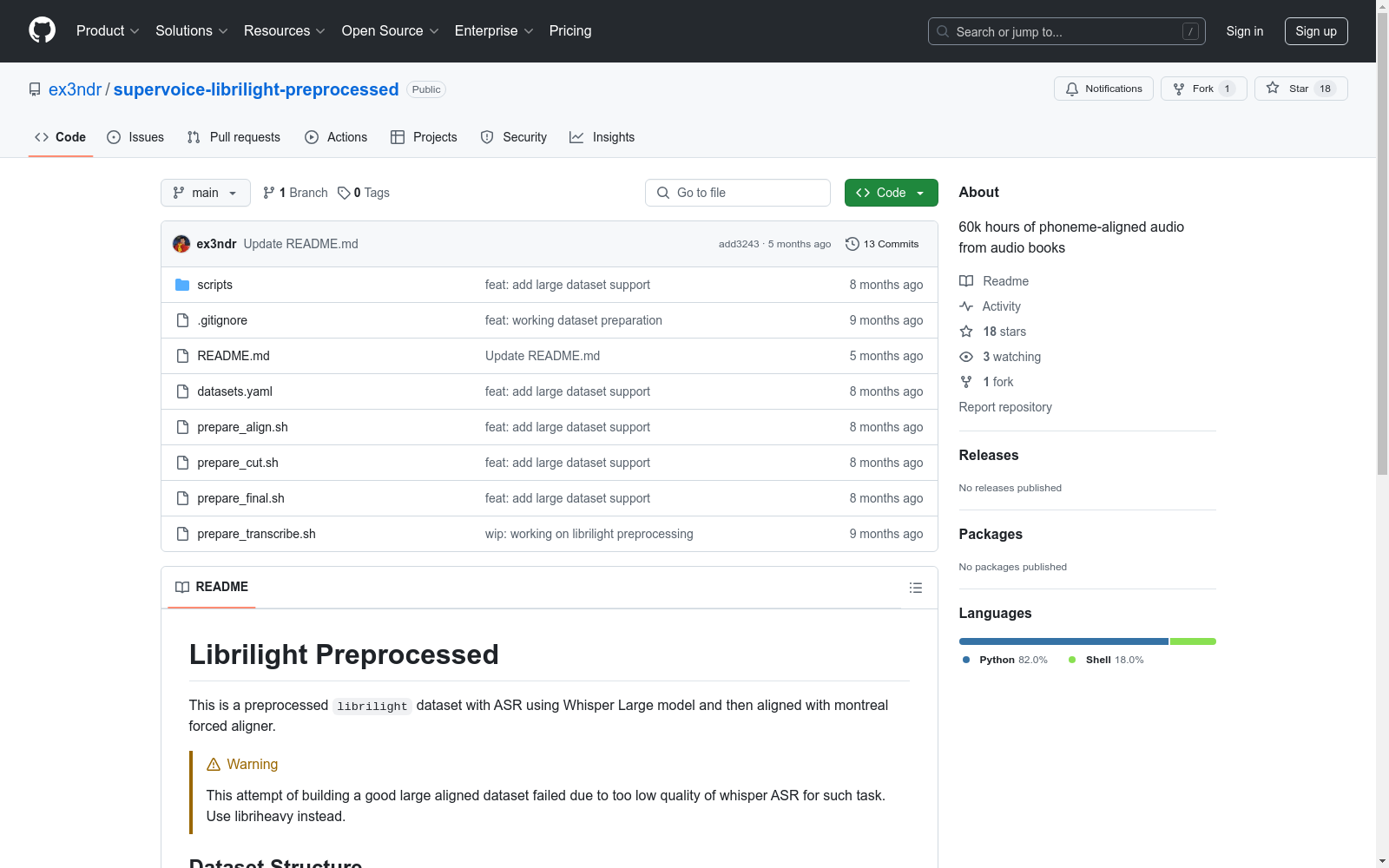This screenshot has height=868, width=1389.
Task: Click the search magnifier icon in header
Action: (x=943, y=31)
